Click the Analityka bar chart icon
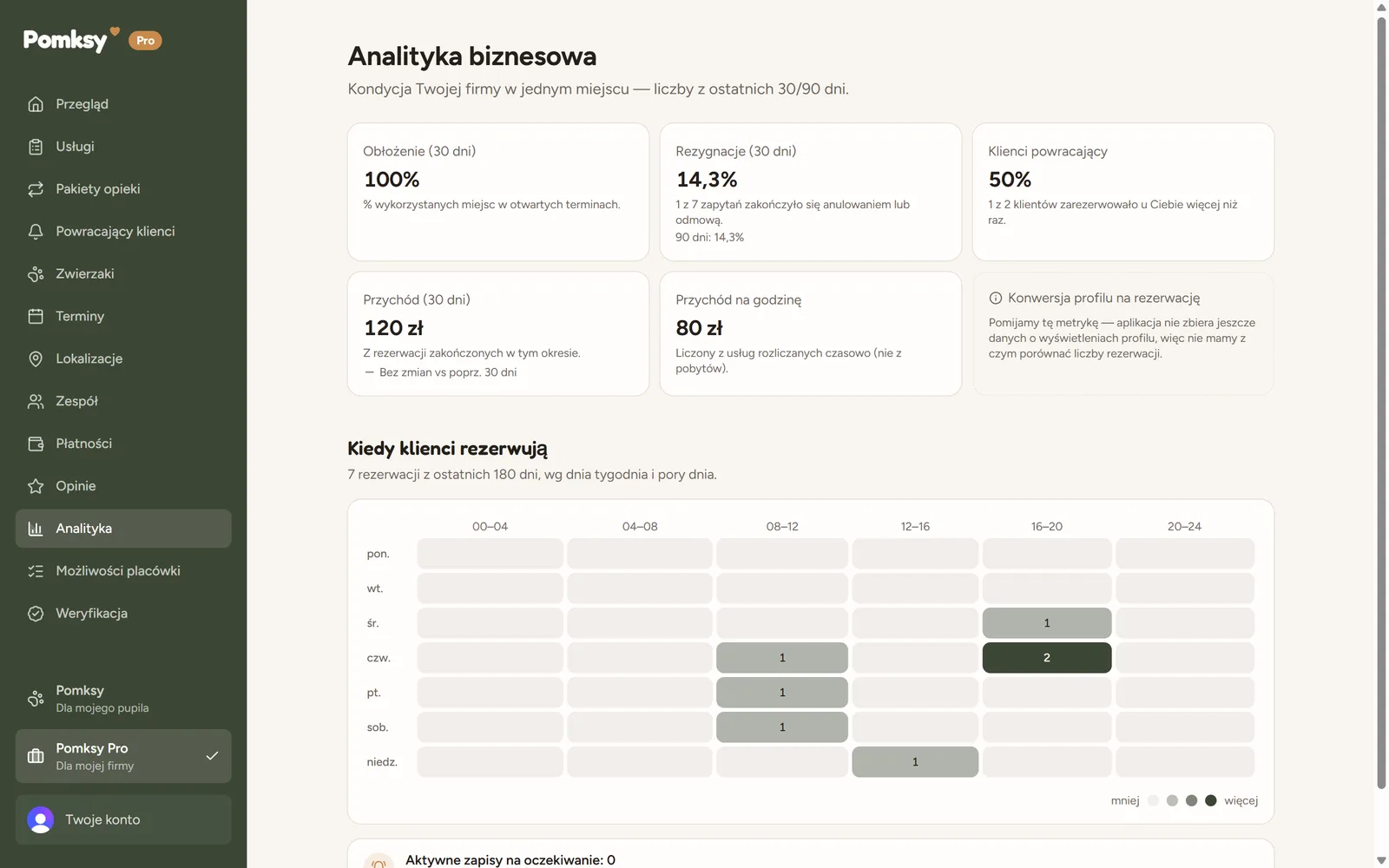This screenshot has height=868, width=1389. (36, 529)
